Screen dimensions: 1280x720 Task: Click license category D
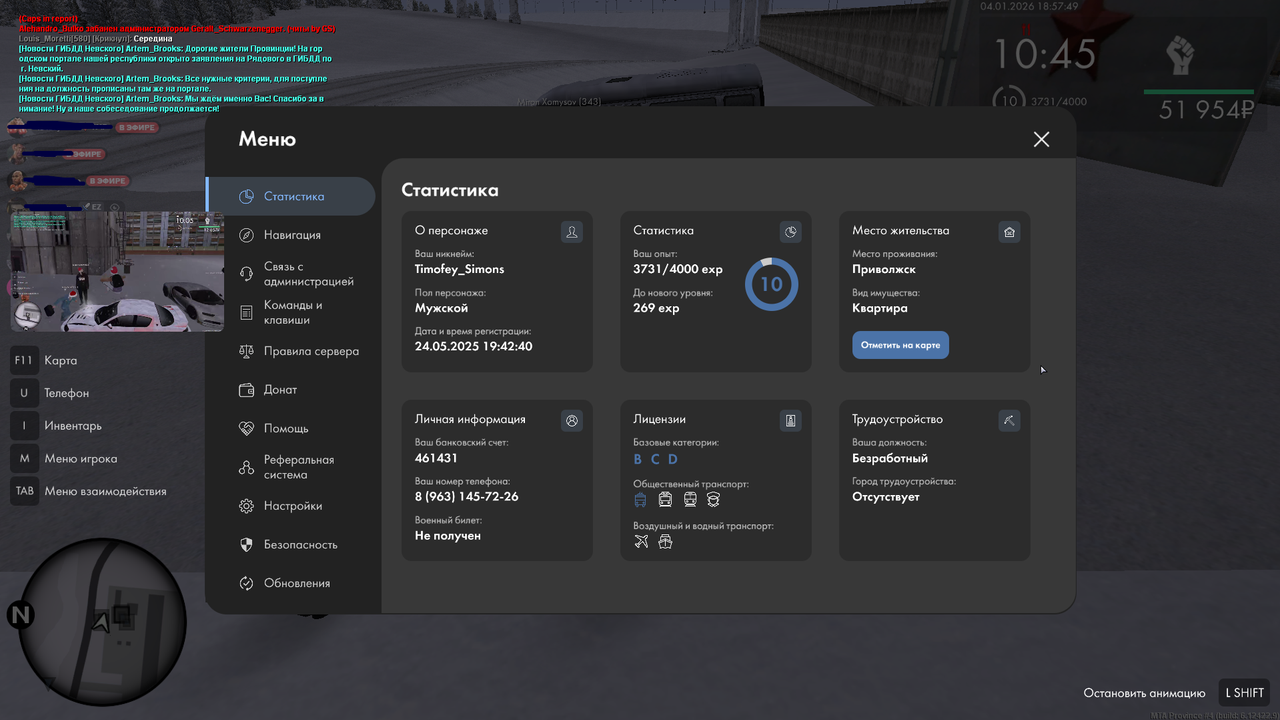[x=673, y=459]
